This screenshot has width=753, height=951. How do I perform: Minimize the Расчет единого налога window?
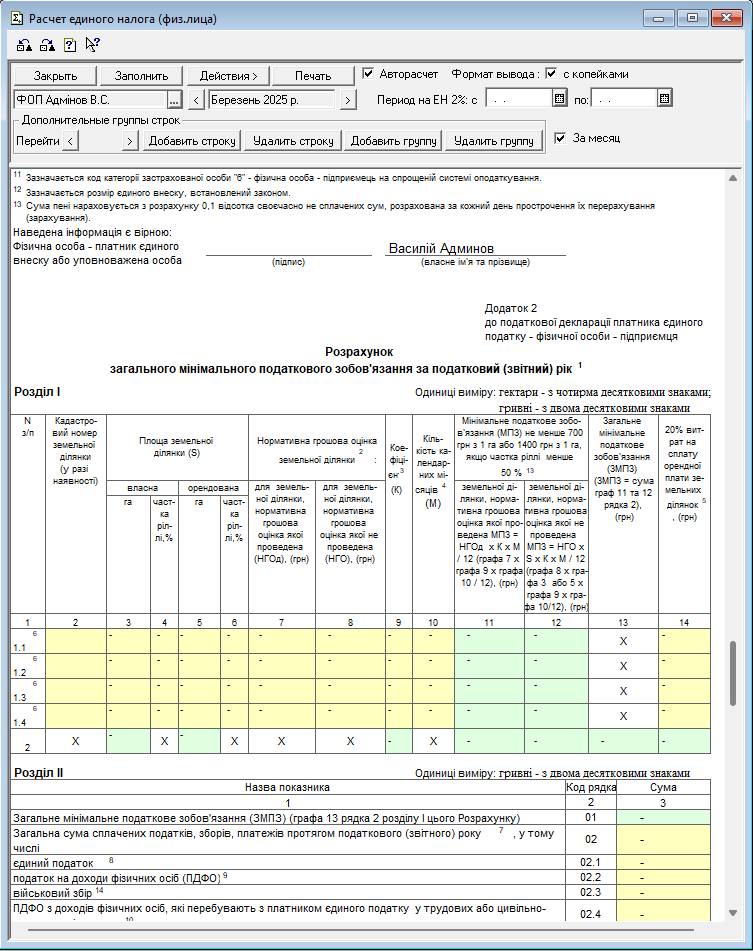tap(658, 18)
